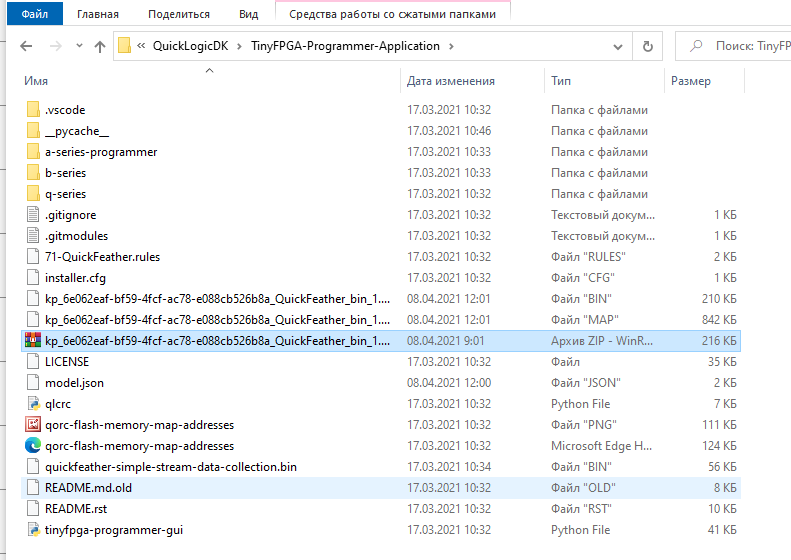Sort by the Имя column header
Viewport: 791px width, 560px height.
click(36, 81)
